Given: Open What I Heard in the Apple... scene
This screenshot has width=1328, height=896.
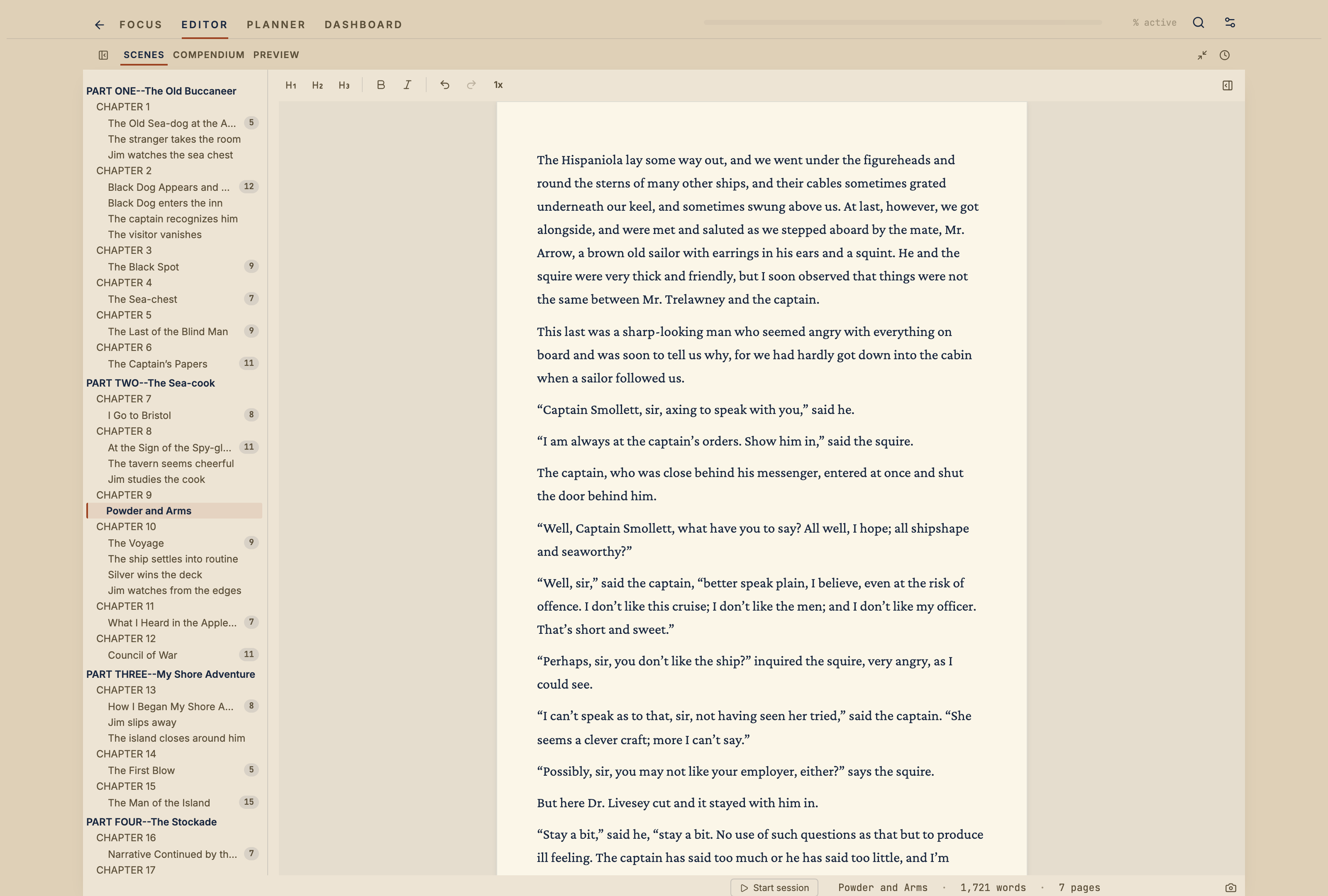Looking at the screenshot, I should coord(172,623).
